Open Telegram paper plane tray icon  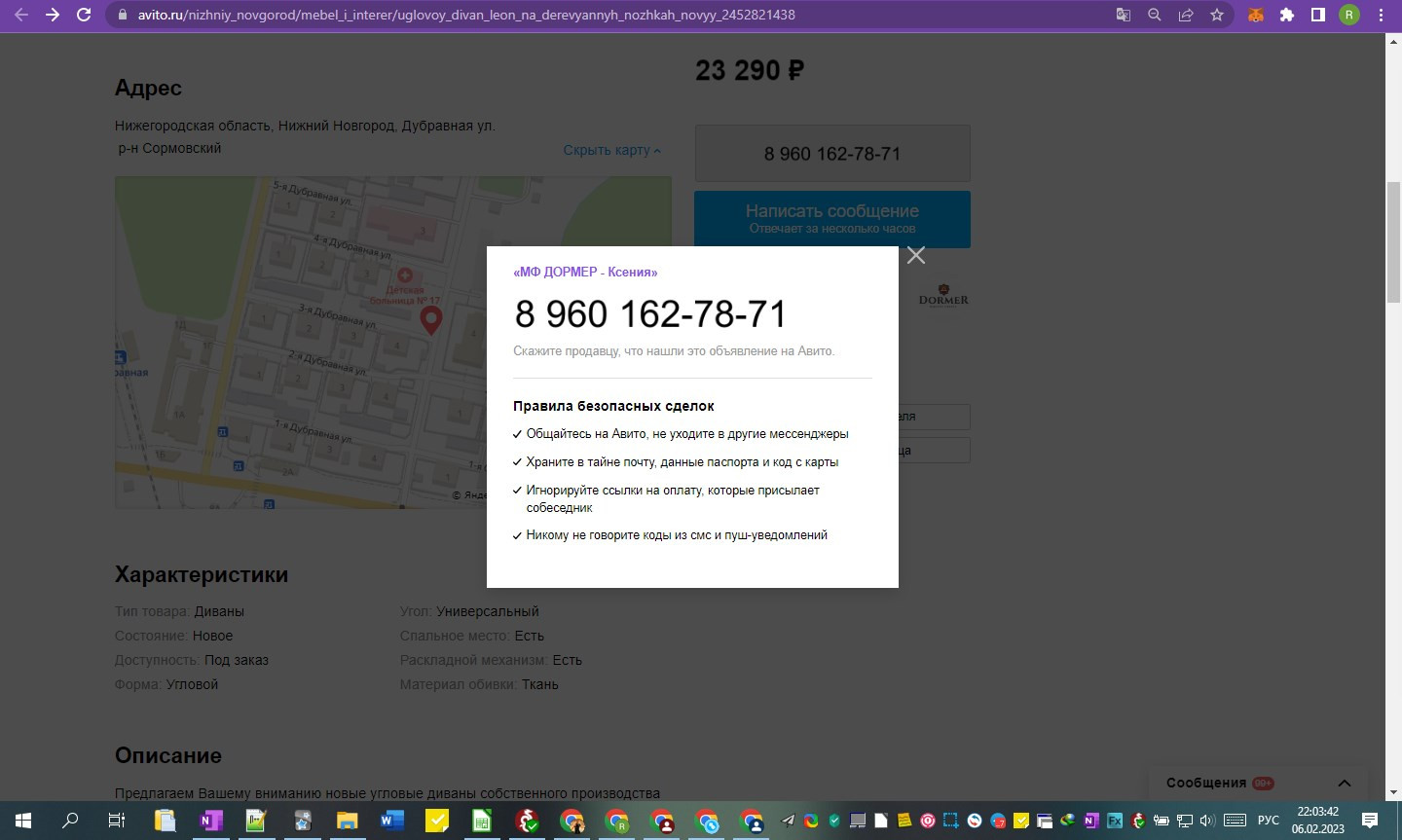(x=788, y=821)
